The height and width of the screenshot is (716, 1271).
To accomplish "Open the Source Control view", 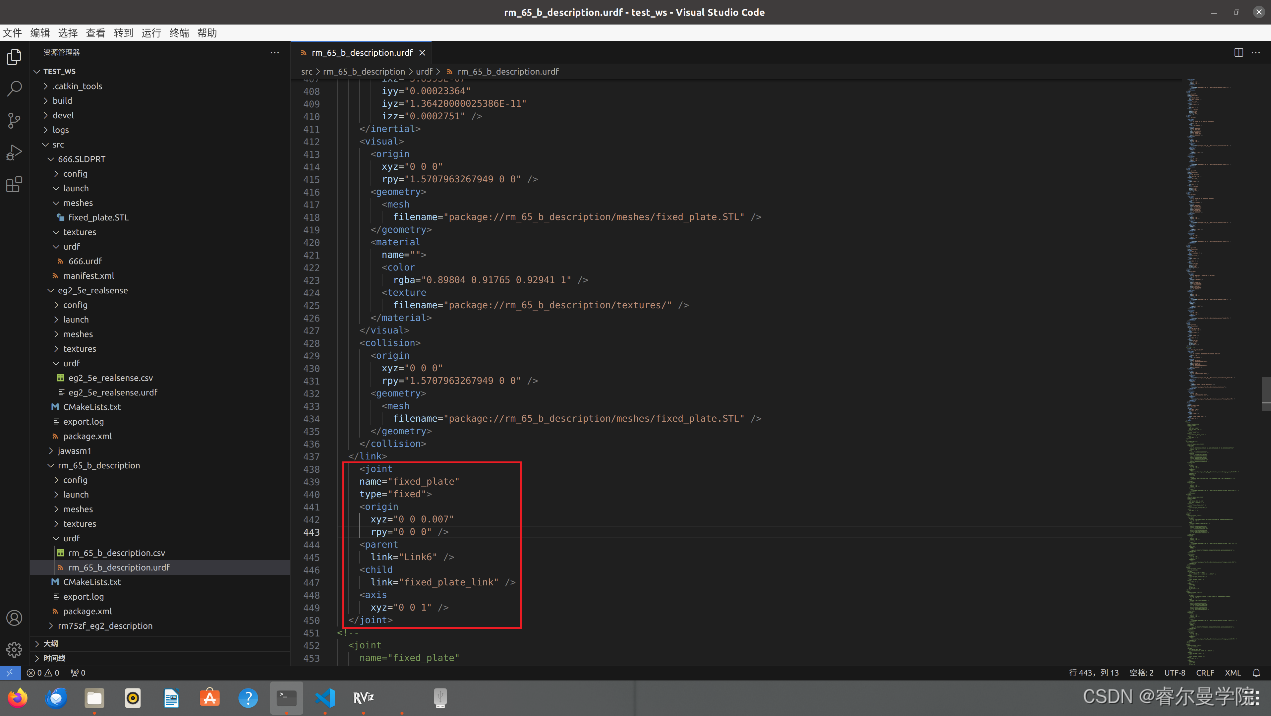I will point(14,121).
